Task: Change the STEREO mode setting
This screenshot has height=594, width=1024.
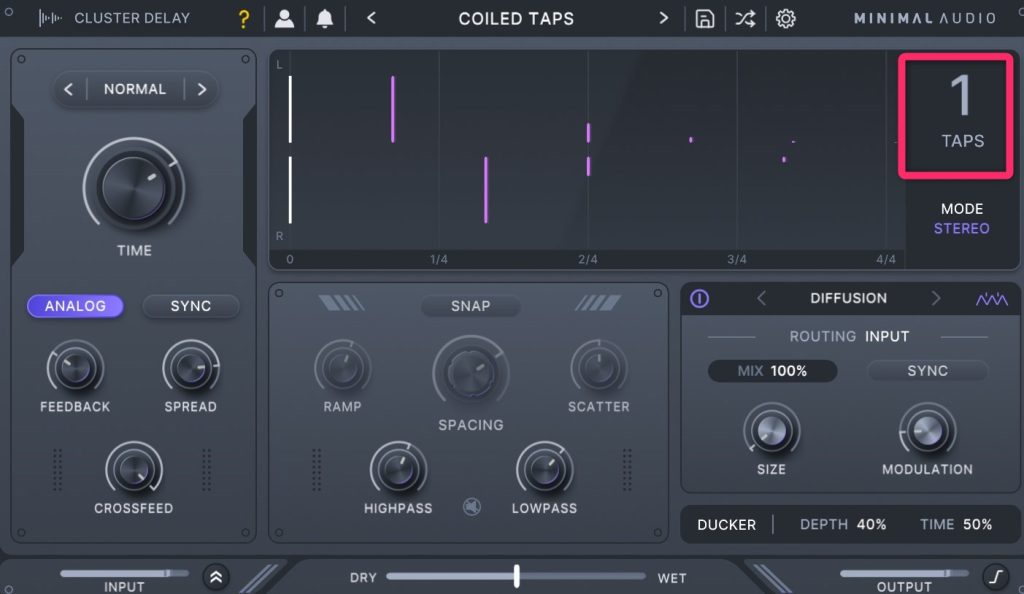Action: pyautogui.click(x=961, y=229)
